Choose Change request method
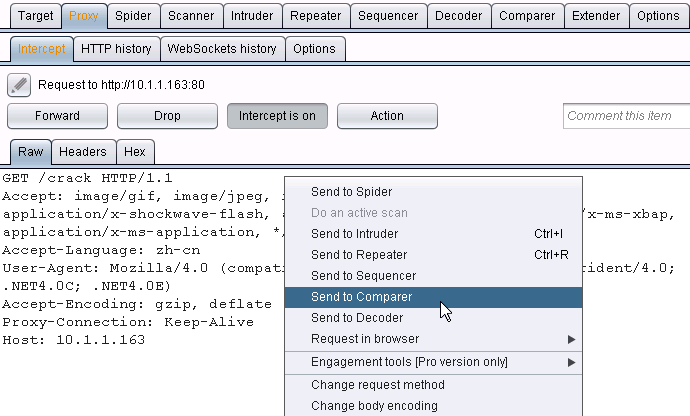The image size is (690, 416). [x=433, y=385]
